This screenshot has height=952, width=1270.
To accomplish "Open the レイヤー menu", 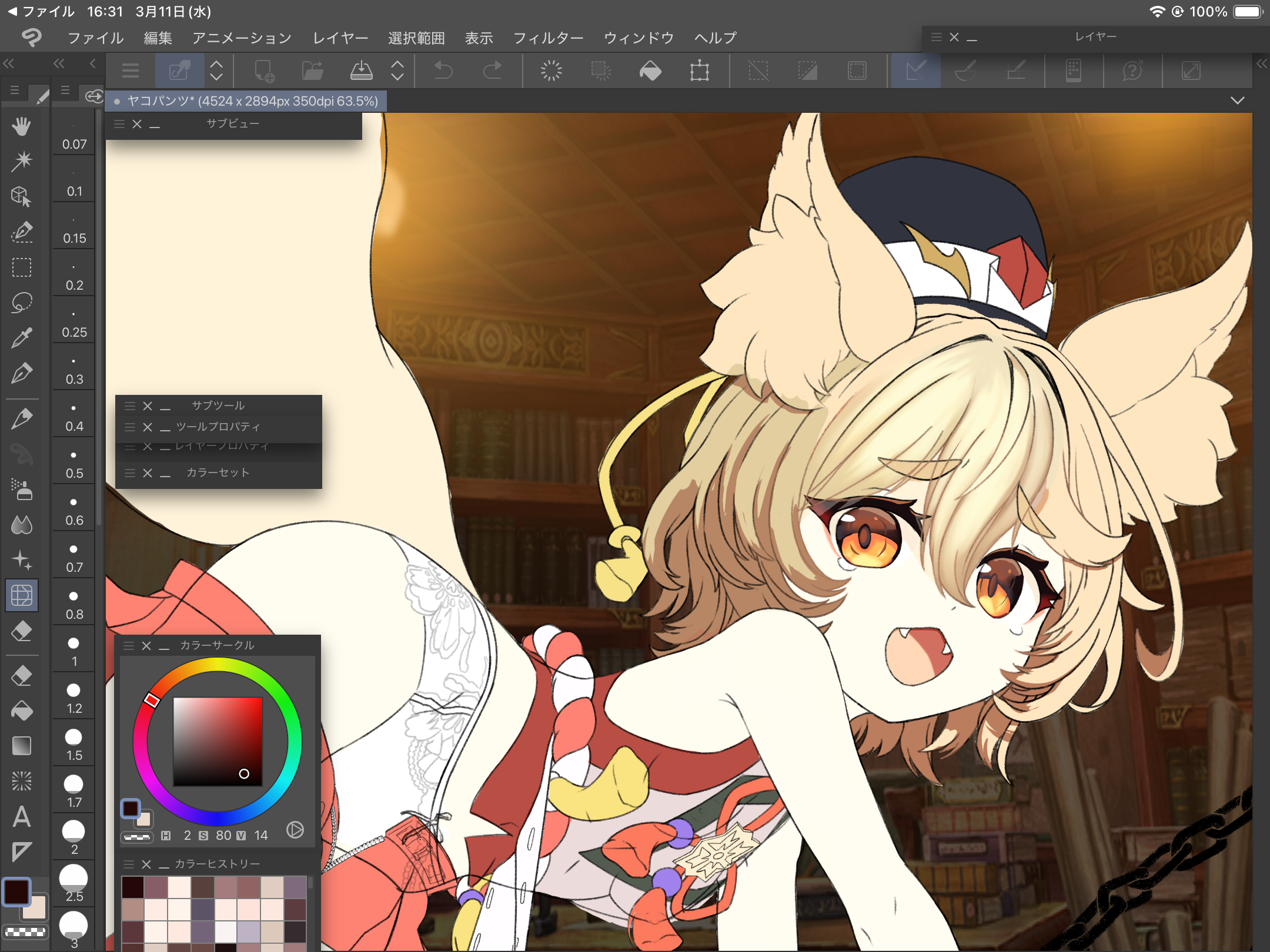I will [340, 38].
